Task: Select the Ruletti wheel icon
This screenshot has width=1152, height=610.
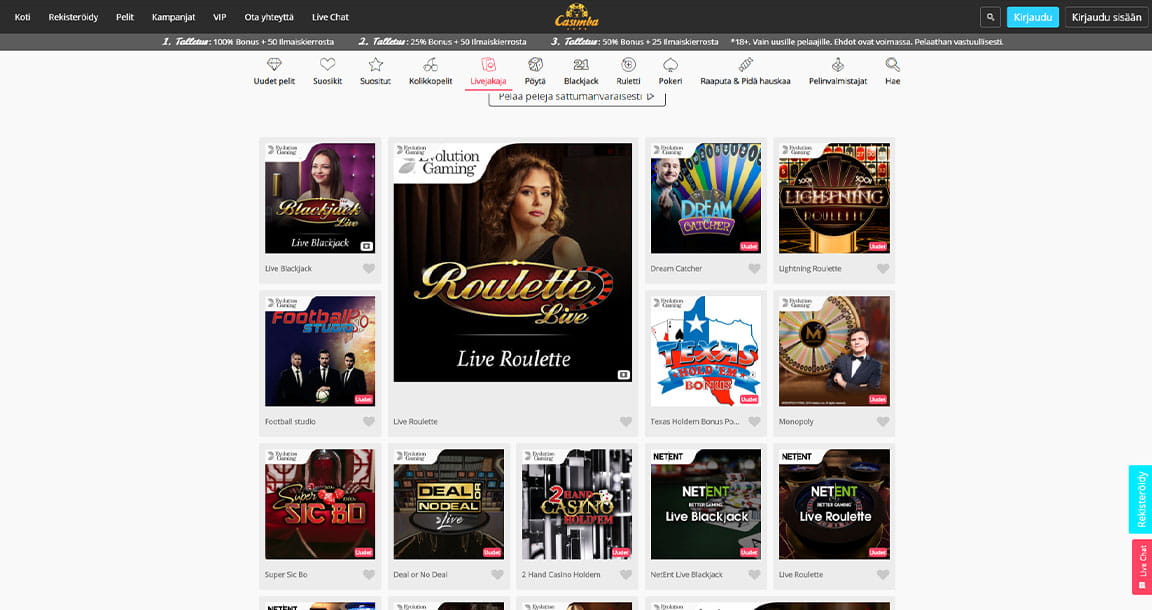Action: click(628, 65)
